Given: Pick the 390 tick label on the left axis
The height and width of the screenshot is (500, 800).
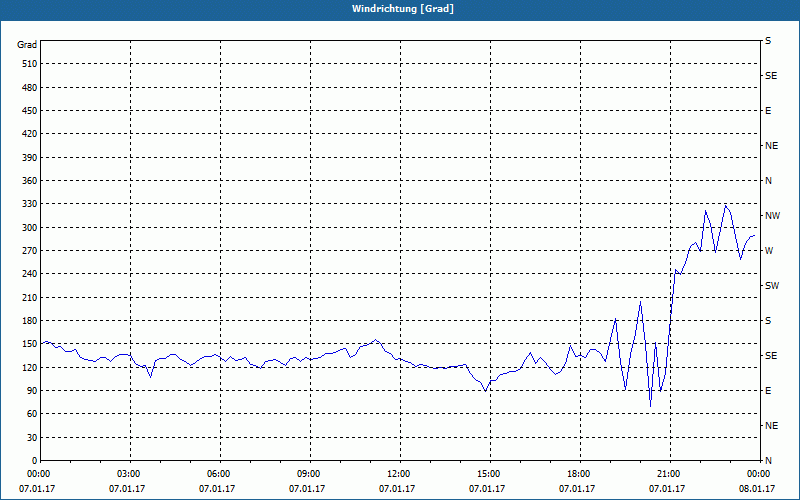Looking at the screenshot, I should (x=30, y=158).
